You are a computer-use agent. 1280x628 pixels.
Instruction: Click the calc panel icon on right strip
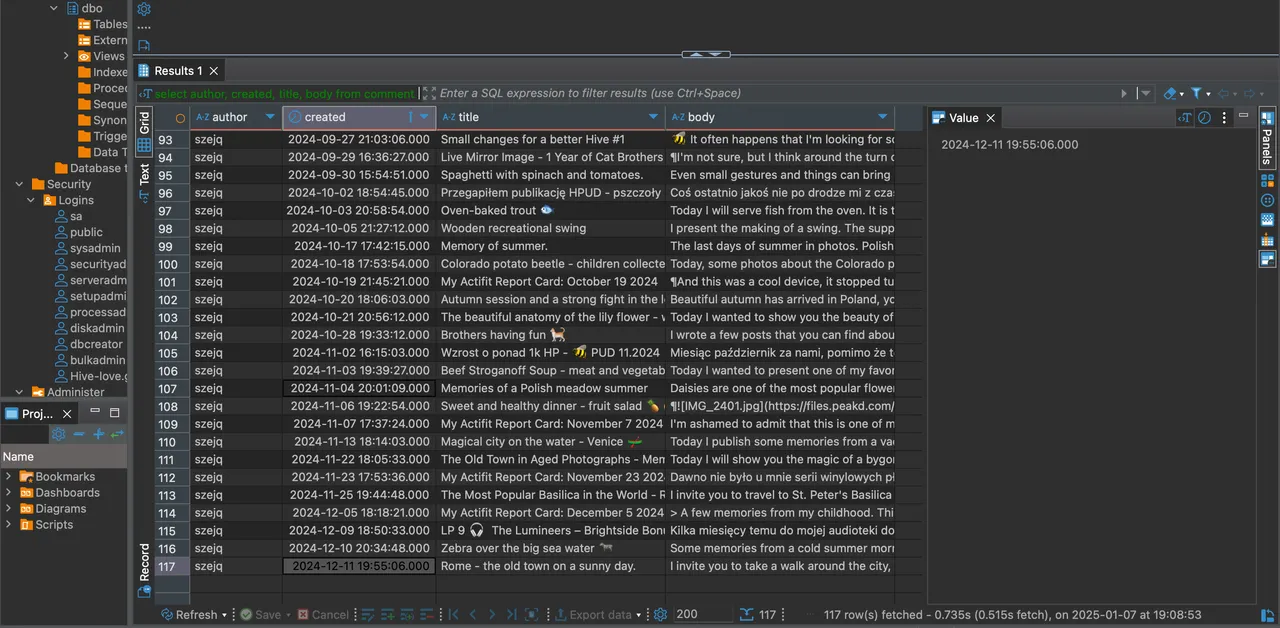pyautogui.click(x=1267, y=239)
